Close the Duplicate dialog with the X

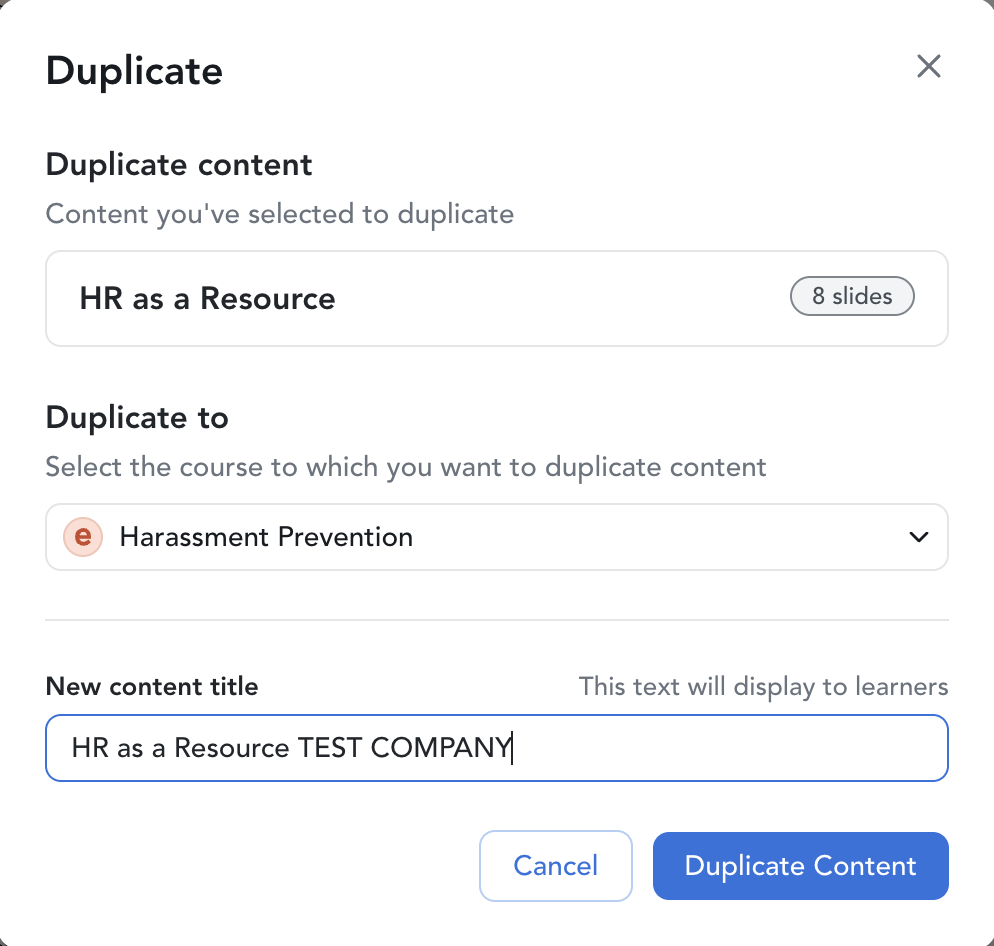tap(929, 67)
